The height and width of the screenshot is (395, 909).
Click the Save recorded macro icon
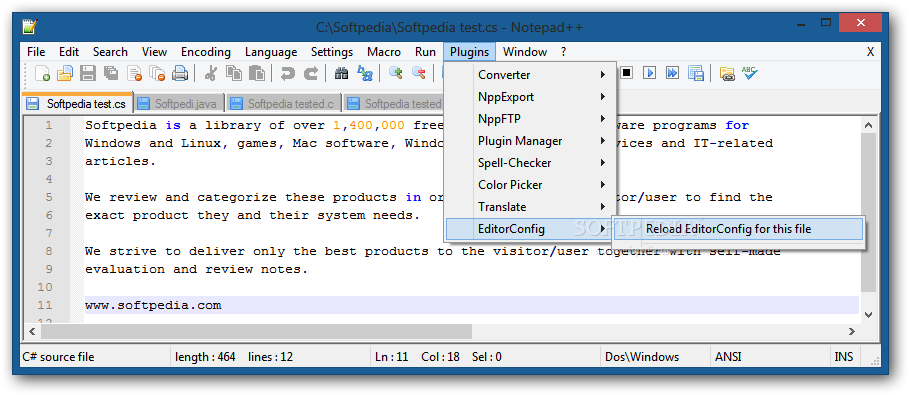pyautogui.click(x=696, y=73)
